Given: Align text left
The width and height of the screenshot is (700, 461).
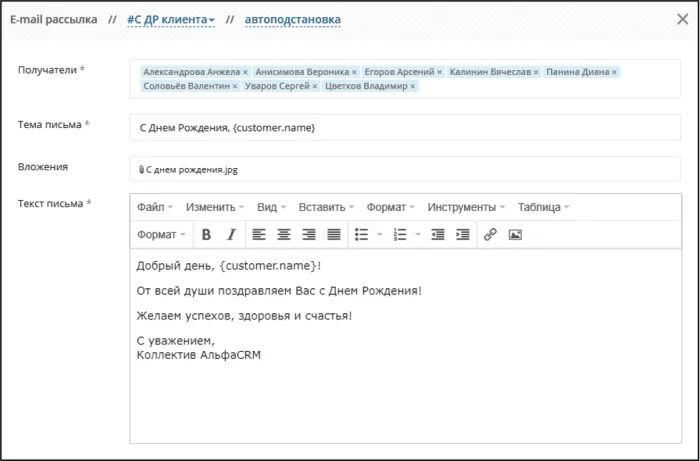Looking at the screenshot, I should click(x=259, y=234).
